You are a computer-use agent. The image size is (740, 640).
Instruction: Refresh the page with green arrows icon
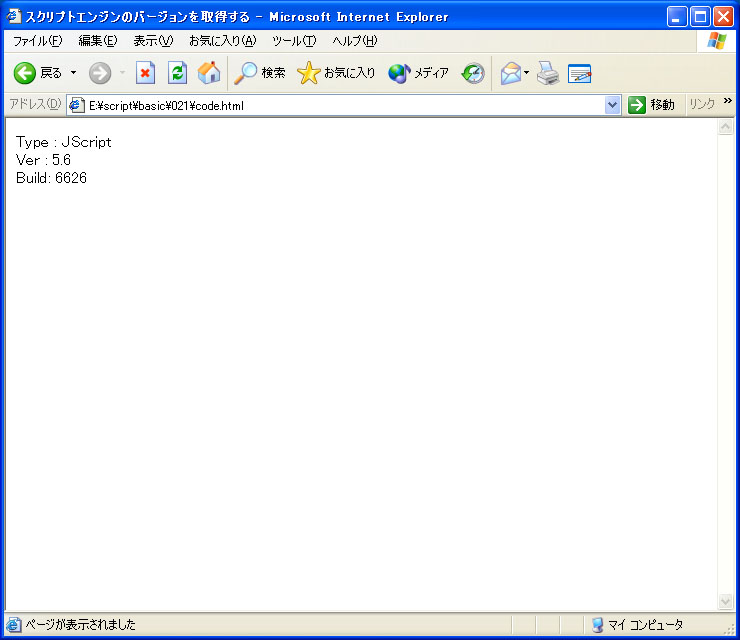(177, 73)
